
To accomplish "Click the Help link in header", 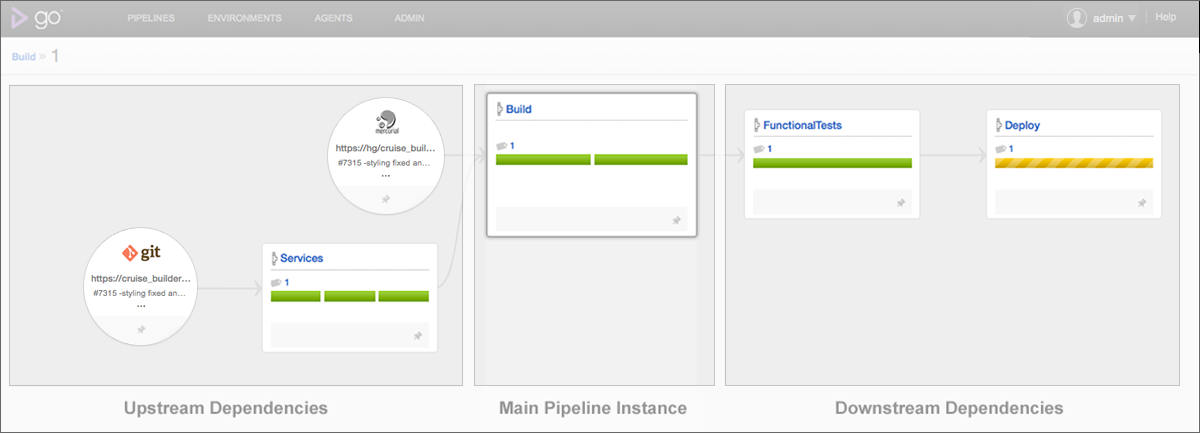I will pos(1166,17).
